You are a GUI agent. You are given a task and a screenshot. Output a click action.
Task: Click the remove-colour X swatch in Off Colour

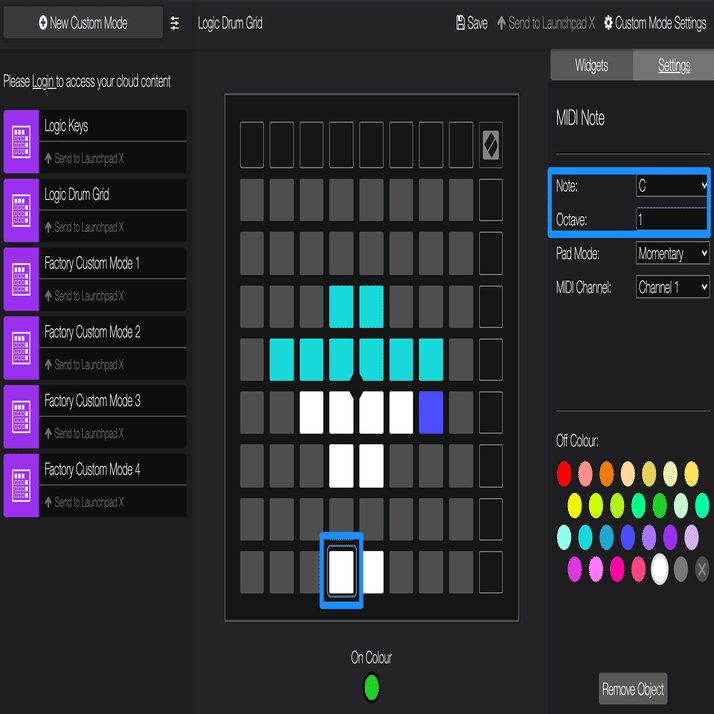(x=702, y=569)
